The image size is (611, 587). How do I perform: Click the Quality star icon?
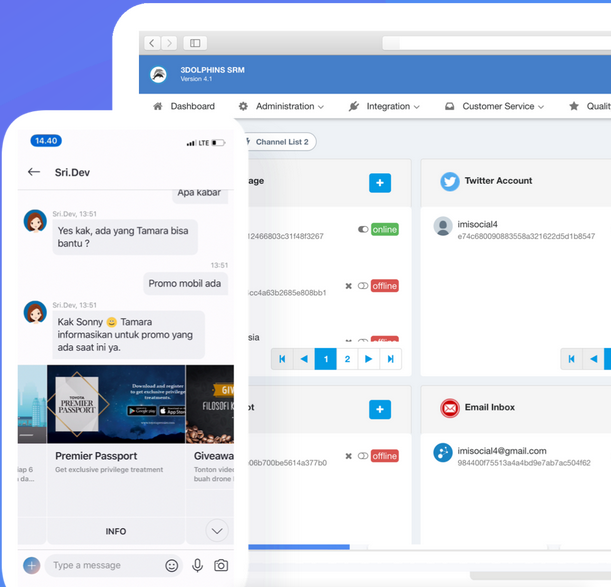(x=574, y=106)
